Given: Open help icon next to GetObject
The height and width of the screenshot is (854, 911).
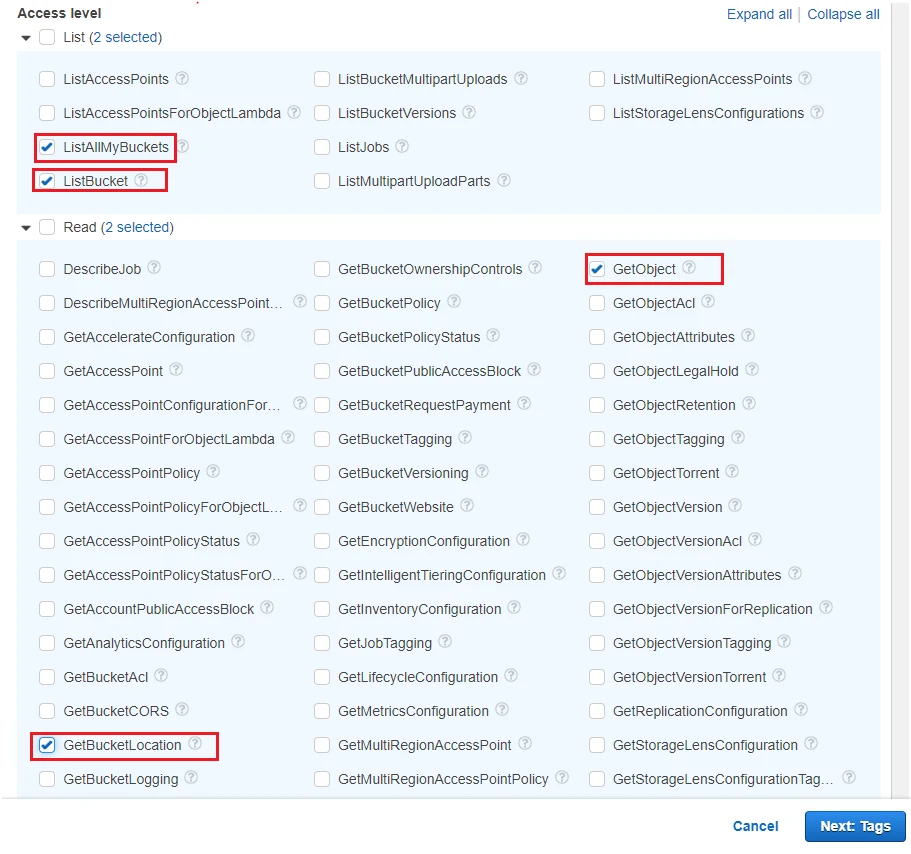Looking at the screenshot, I should click(x=689, y=267).
